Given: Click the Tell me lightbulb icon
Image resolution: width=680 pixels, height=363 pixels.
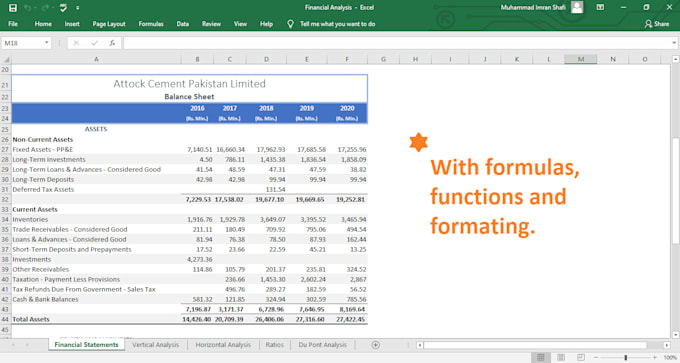Looking at the screenshot, I should (x=290, y=24).
